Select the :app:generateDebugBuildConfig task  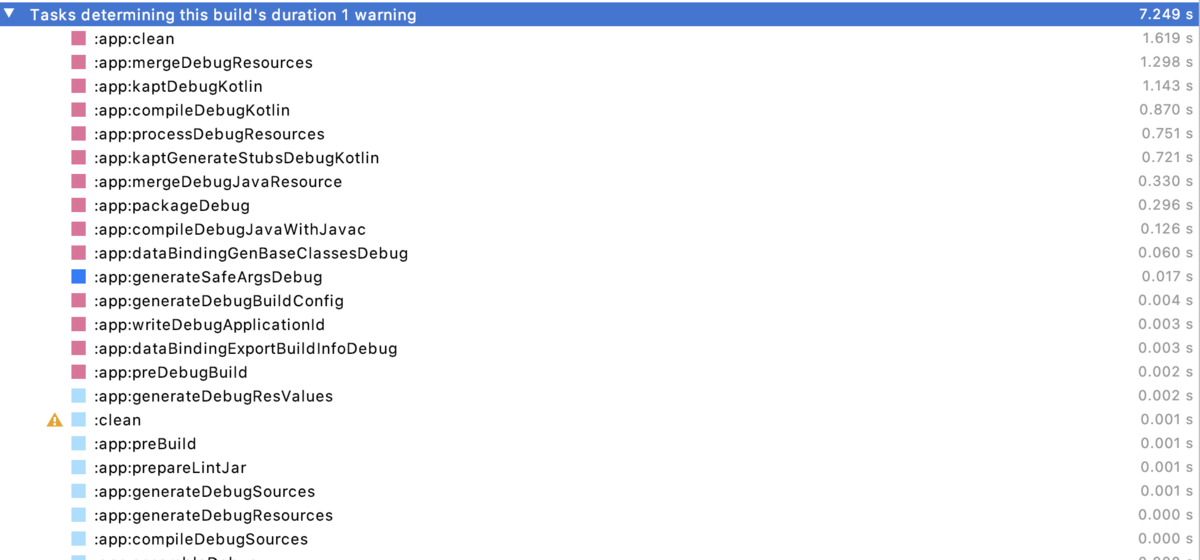[x=600, y=301]
